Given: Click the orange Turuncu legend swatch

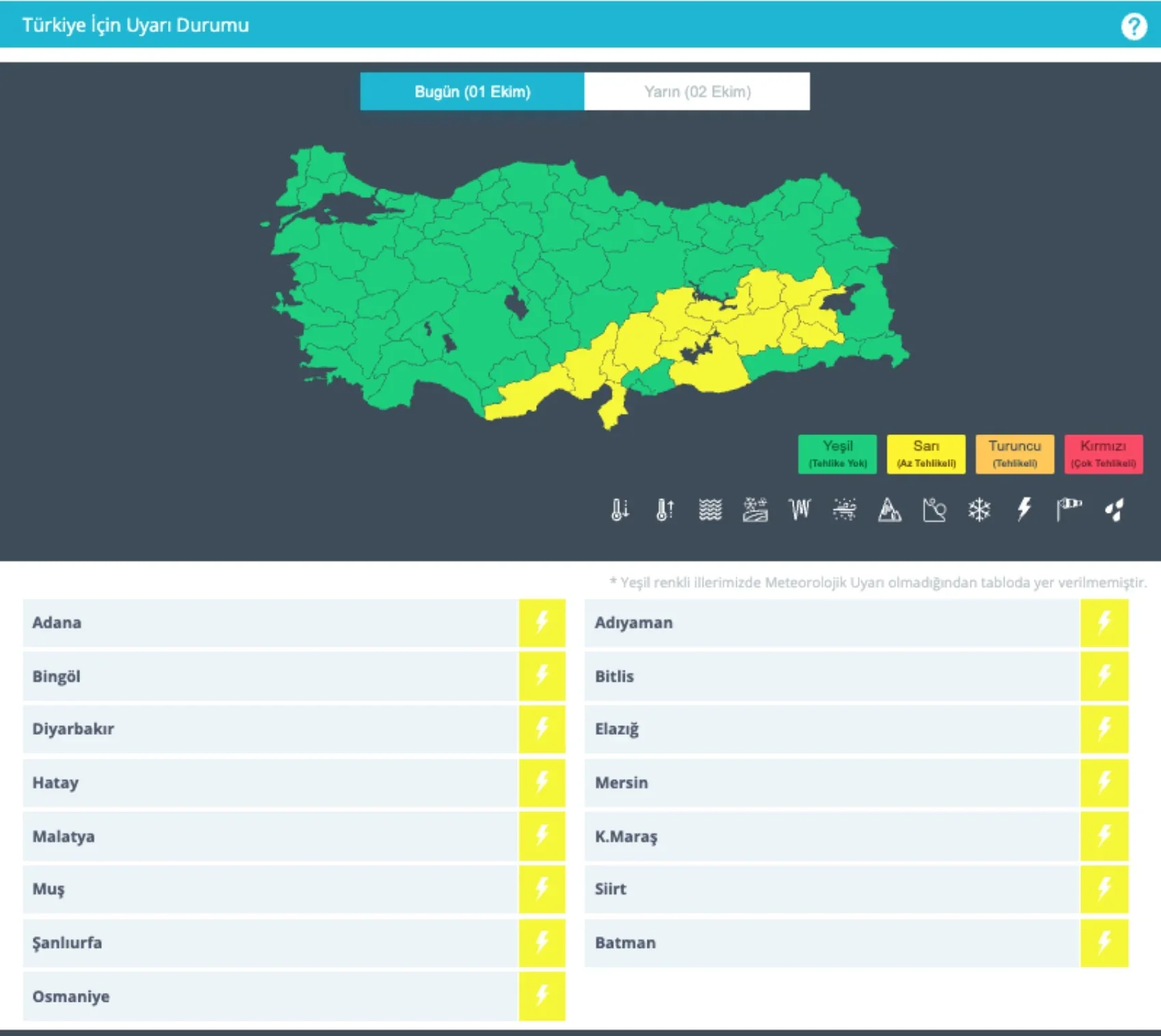Looking at the screenshot, I should tap(1015, 454).
